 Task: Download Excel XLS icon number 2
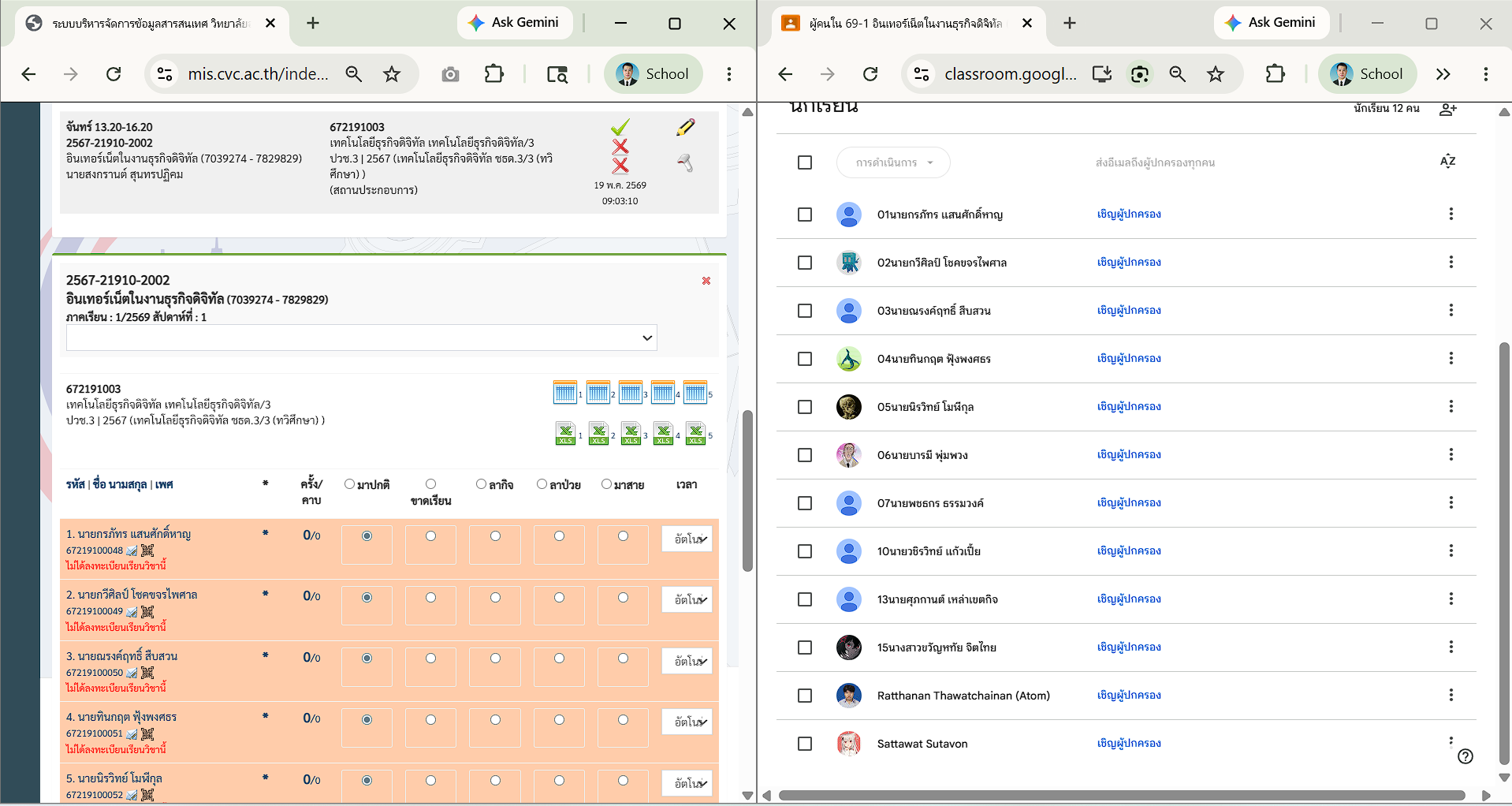pos(598,434)
